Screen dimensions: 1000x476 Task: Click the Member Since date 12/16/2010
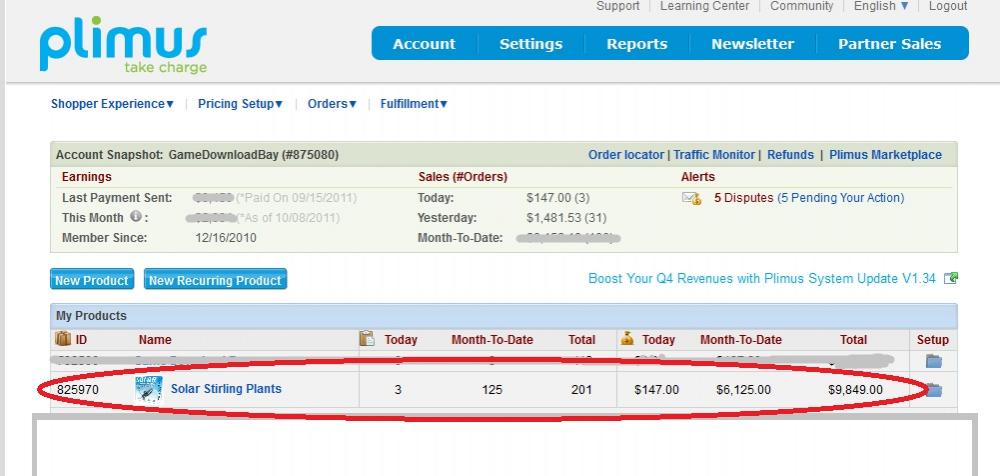[226, 238]
